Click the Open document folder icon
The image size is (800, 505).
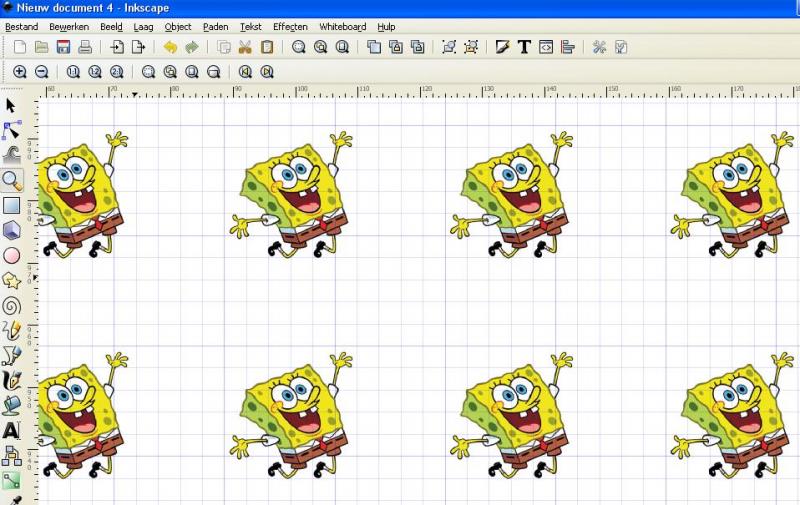click(x=41, y=47)
